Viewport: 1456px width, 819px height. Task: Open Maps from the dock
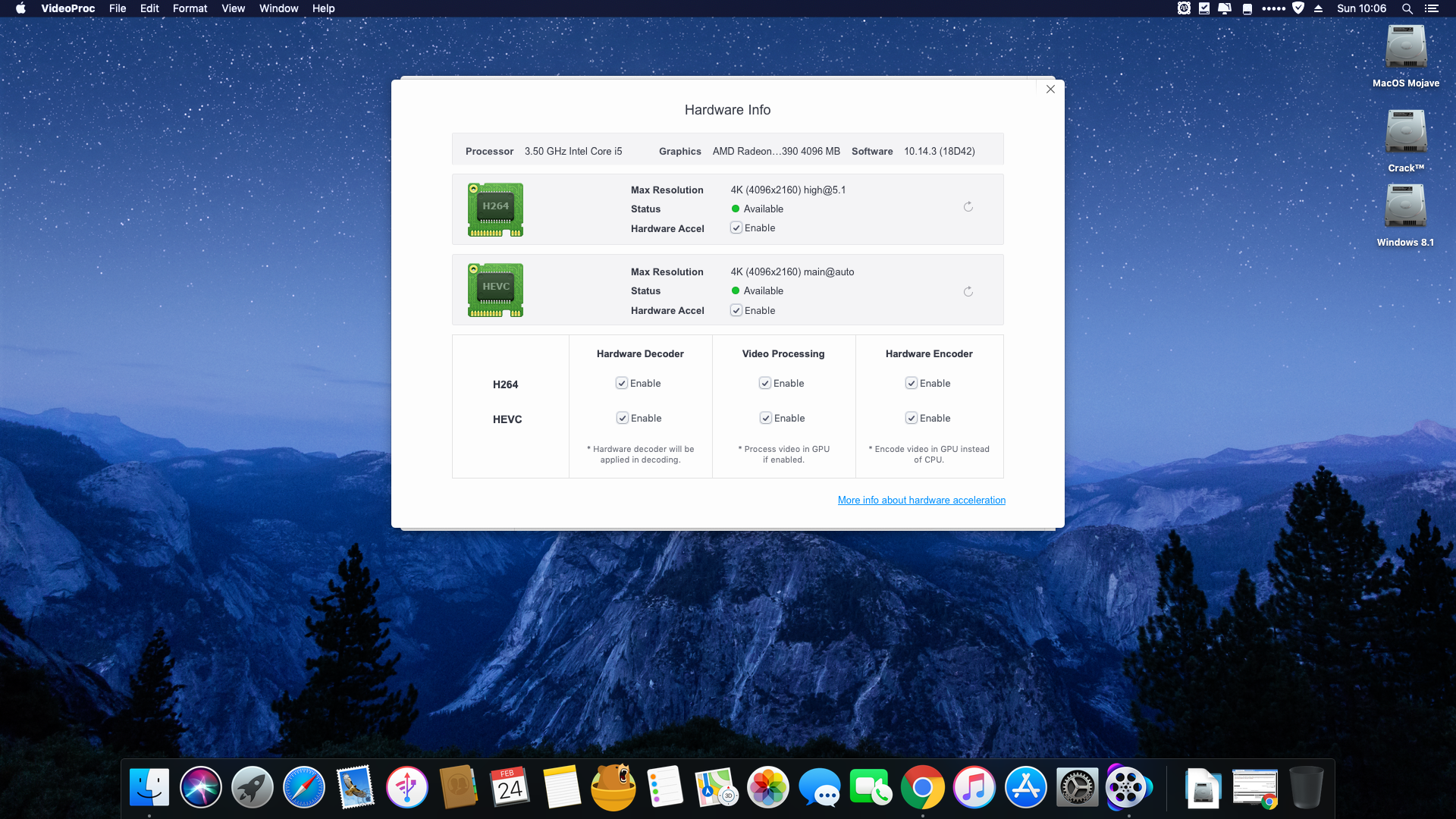pos(717,788)
